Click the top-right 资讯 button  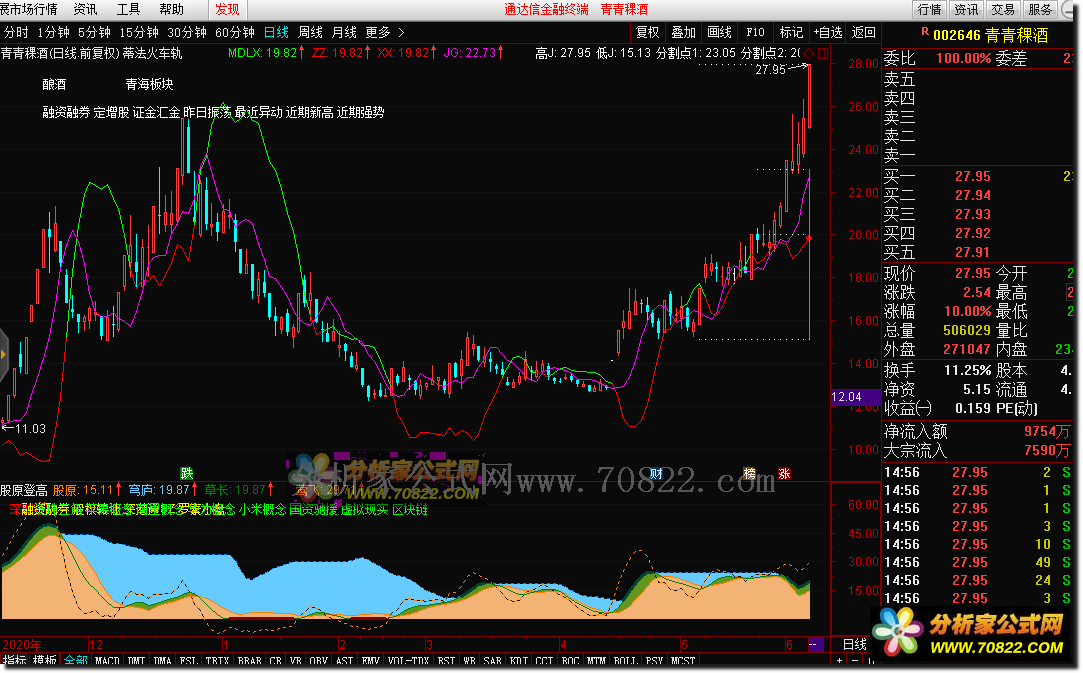tap(966, 9)
